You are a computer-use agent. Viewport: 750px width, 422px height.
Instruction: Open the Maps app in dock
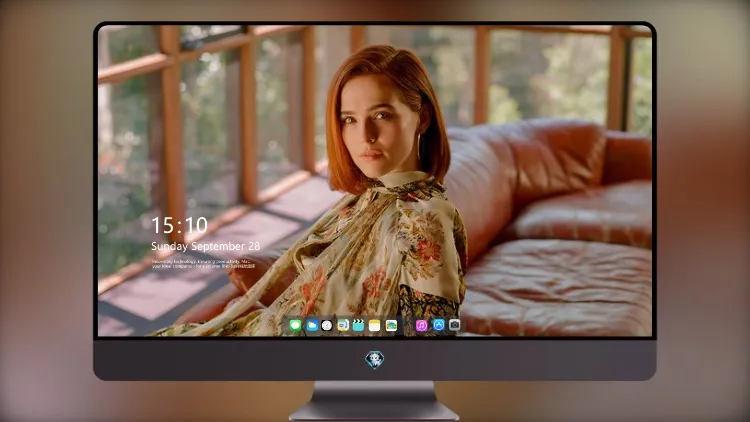click(343, 325)
